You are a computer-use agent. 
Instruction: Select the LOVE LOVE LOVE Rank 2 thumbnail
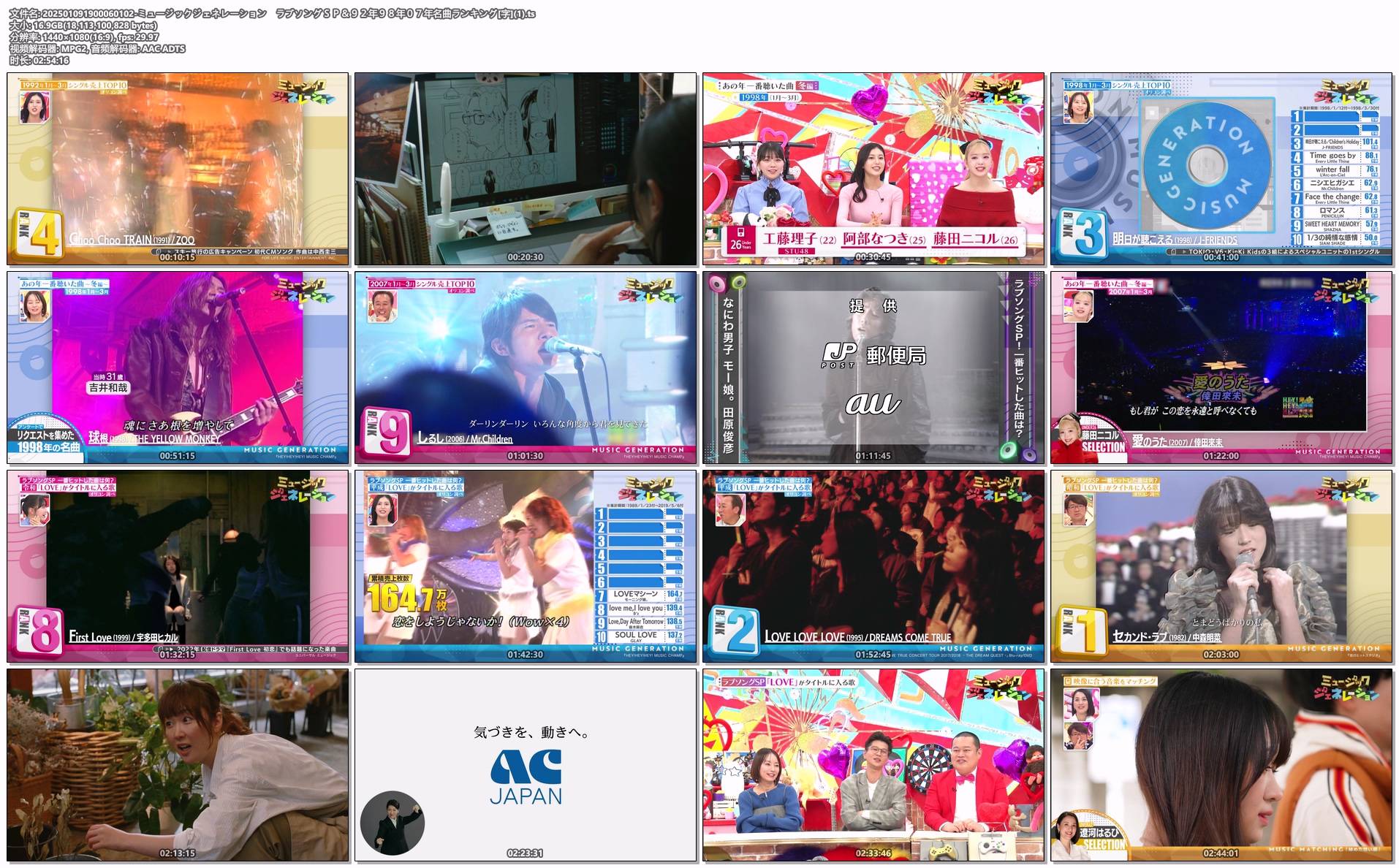873,566
